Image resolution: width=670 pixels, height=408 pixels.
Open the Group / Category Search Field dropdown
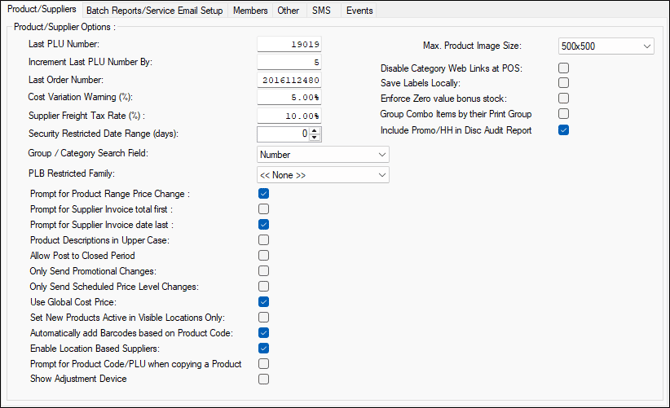323,155
